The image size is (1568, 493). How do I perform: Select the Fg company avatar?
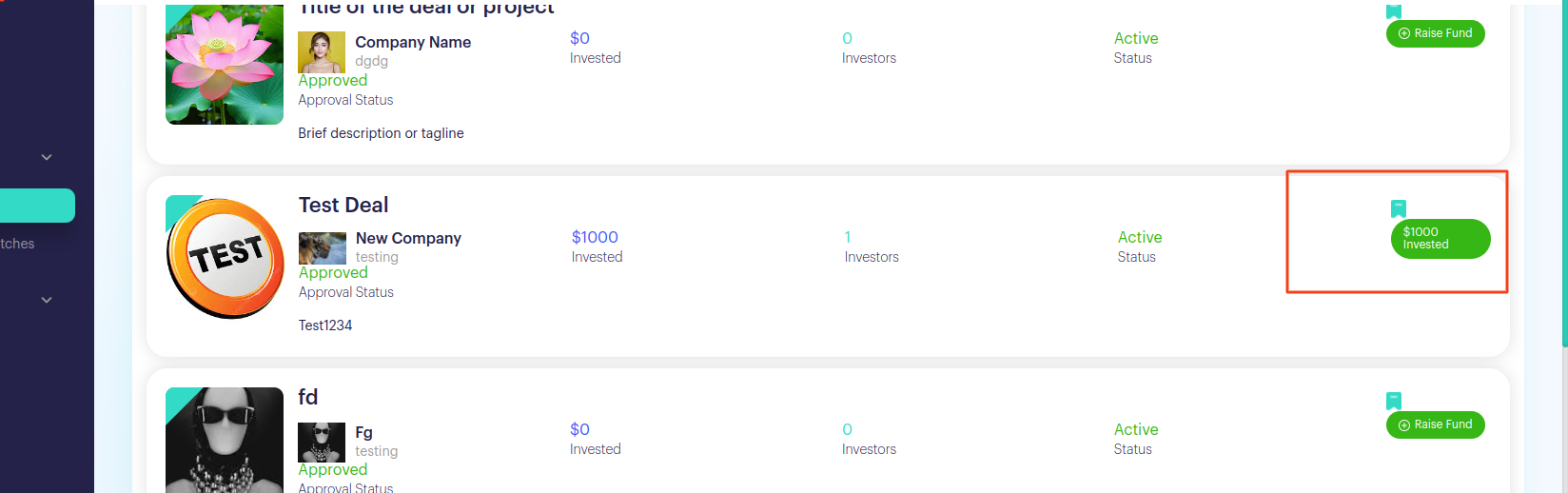tap(322, 443)
